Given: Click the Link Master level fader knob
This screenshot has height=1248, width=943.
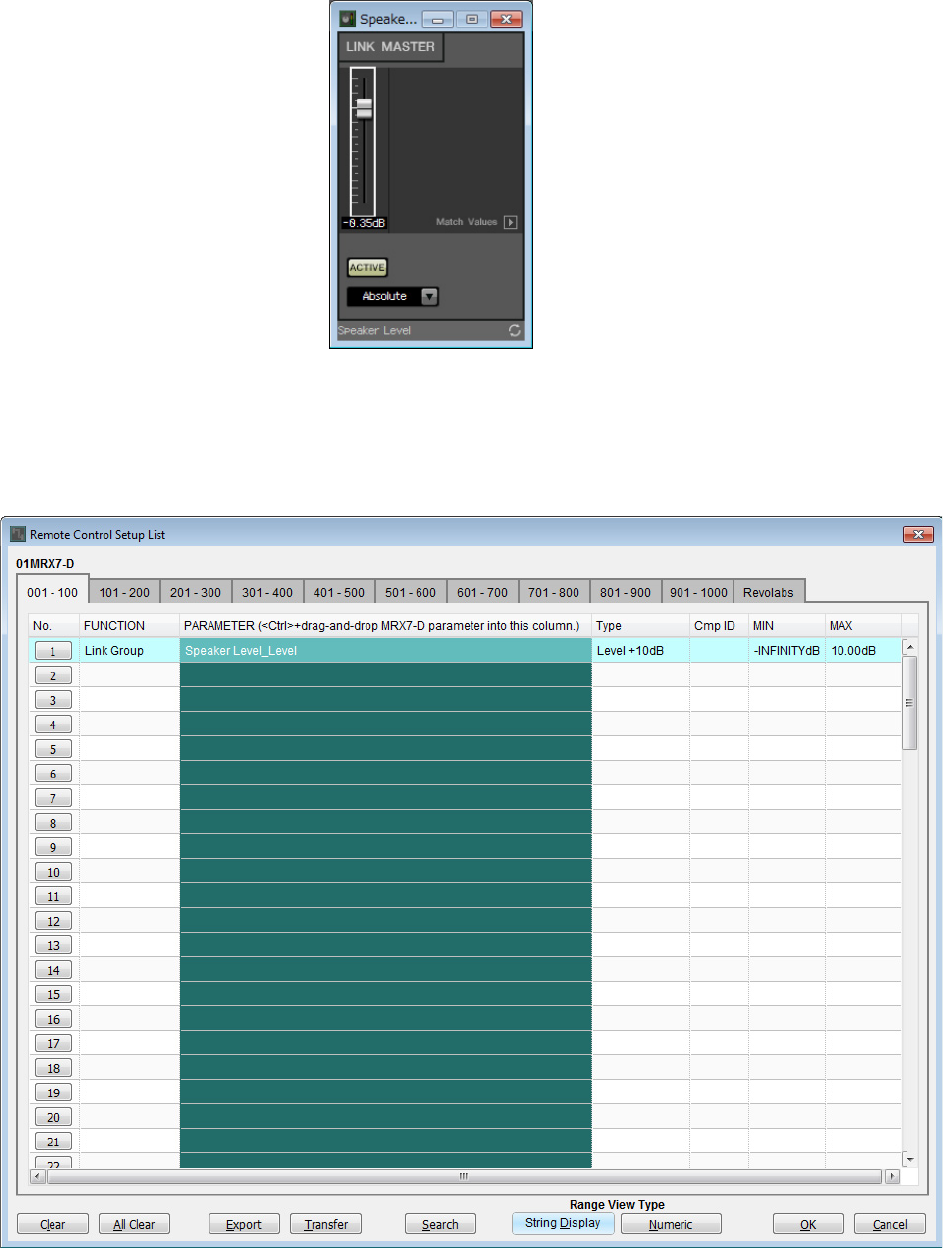Looking at the screenshot, I should pos(364,109).
